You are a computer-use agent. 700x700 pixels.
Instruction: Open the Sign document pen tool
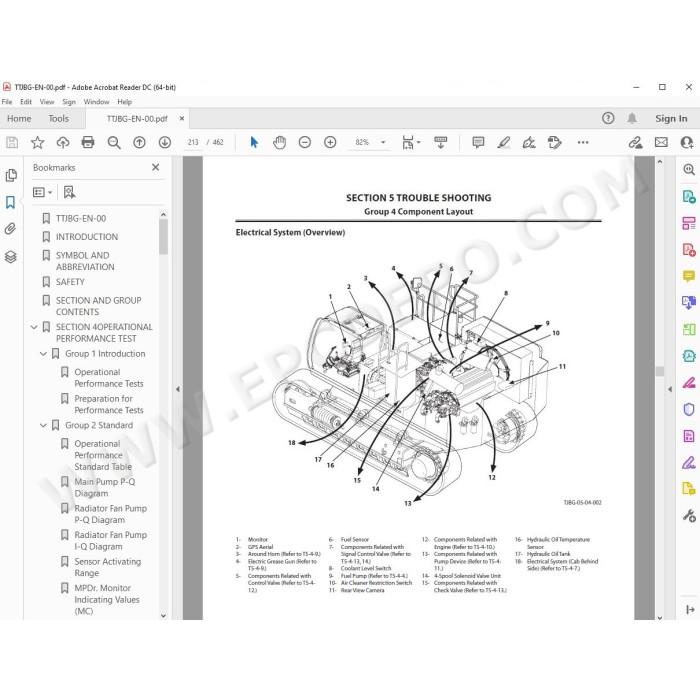pyautogui.click(x=529, y=142)
